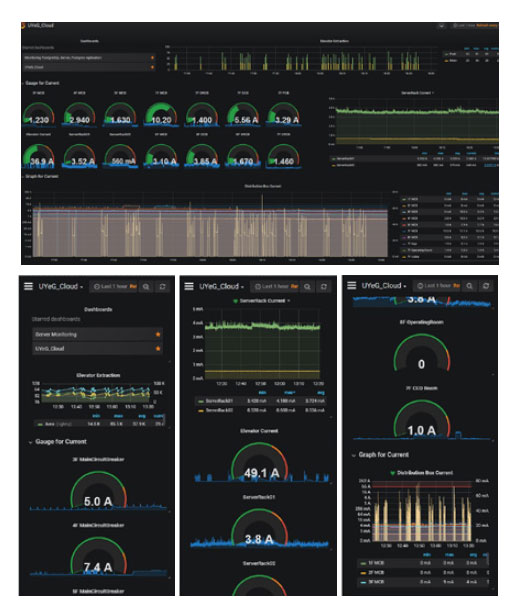Open Server Monitoring starred dashboard
The width and height of the screenshot is (518, 615).
(x=97, y=335)
